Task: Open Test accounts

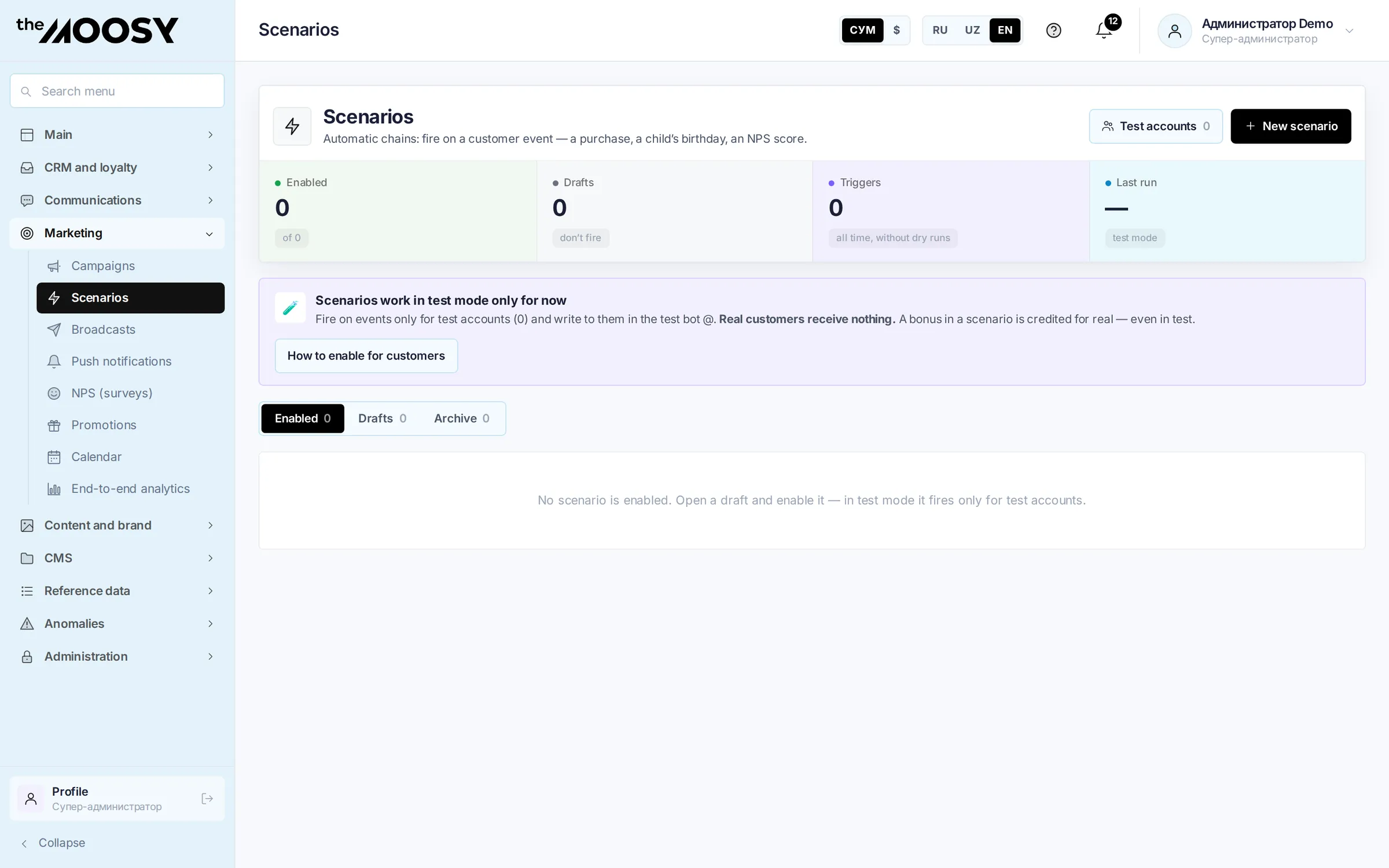Action: tap(1156, 126)
